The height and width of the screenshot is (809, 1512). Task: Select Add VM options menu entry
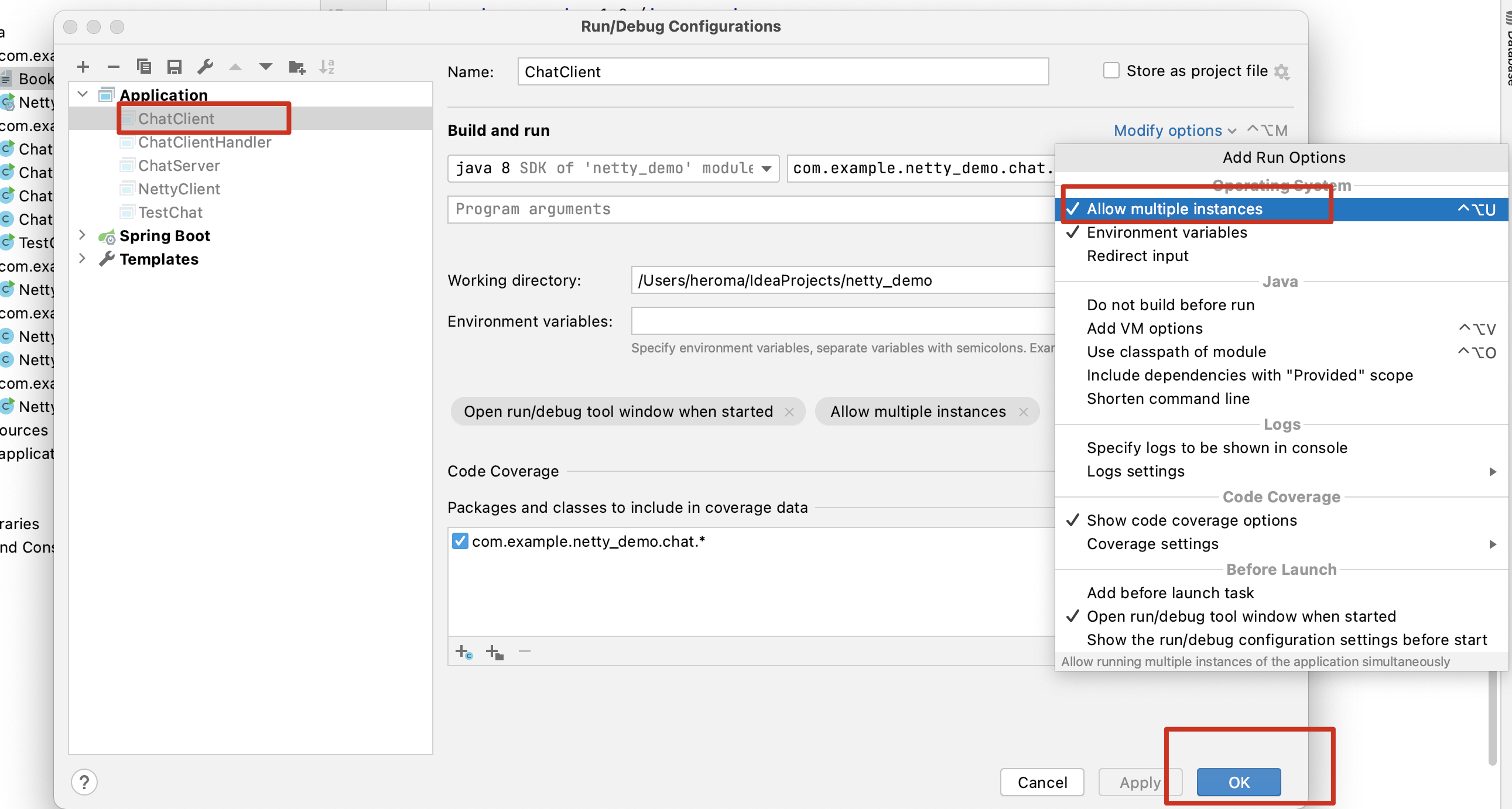[1144, 328]
